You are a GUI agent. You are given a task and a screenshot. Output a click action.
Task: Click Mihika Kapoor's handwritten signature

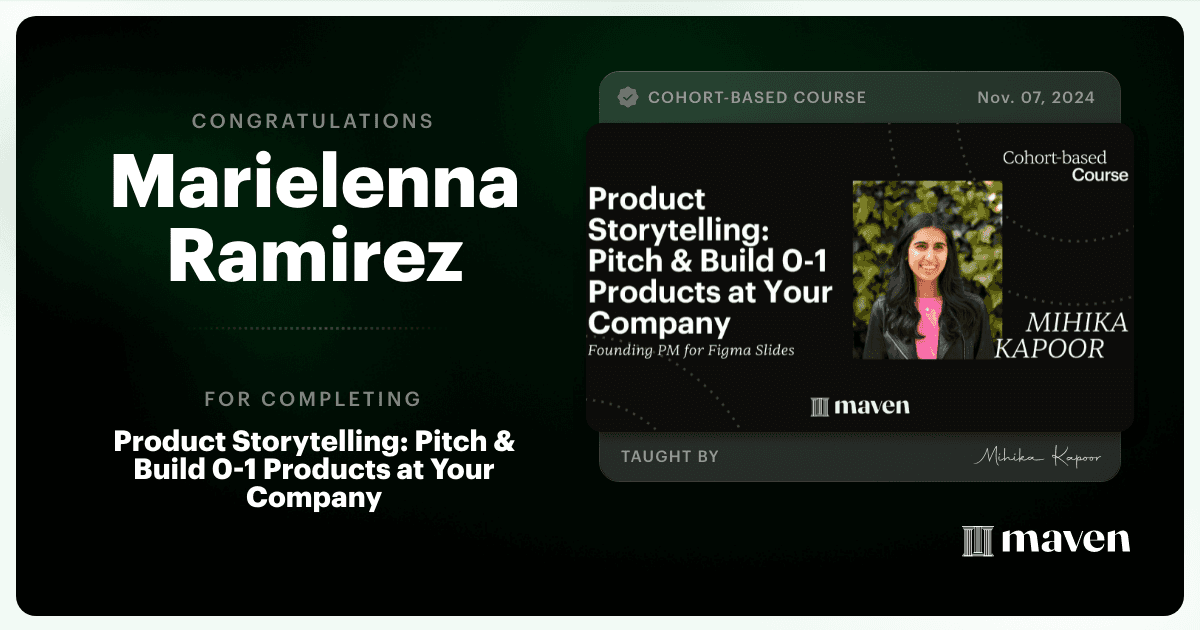point(1037,457)
